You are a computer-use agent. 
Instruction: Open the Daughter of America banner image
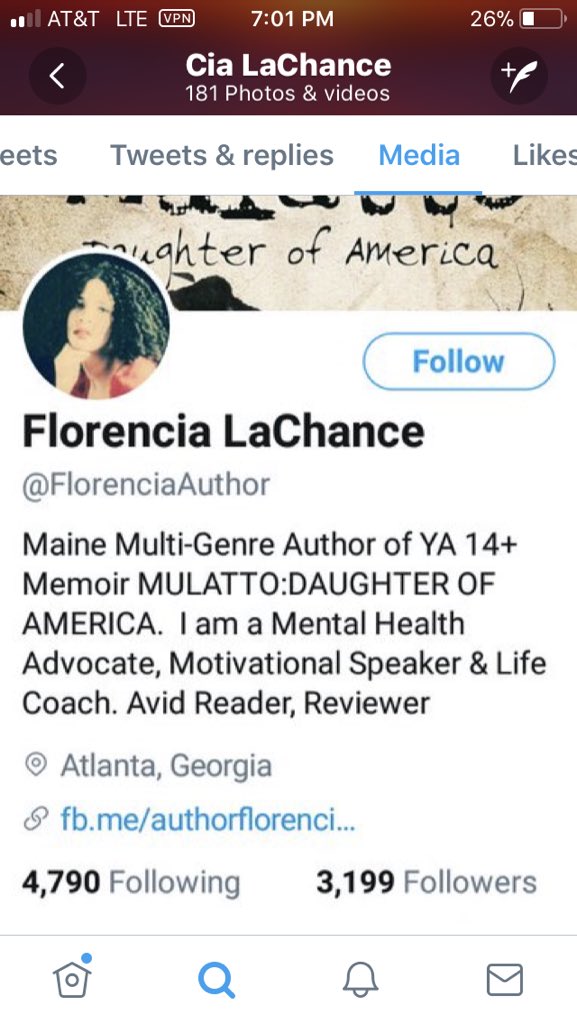point(288,252)
